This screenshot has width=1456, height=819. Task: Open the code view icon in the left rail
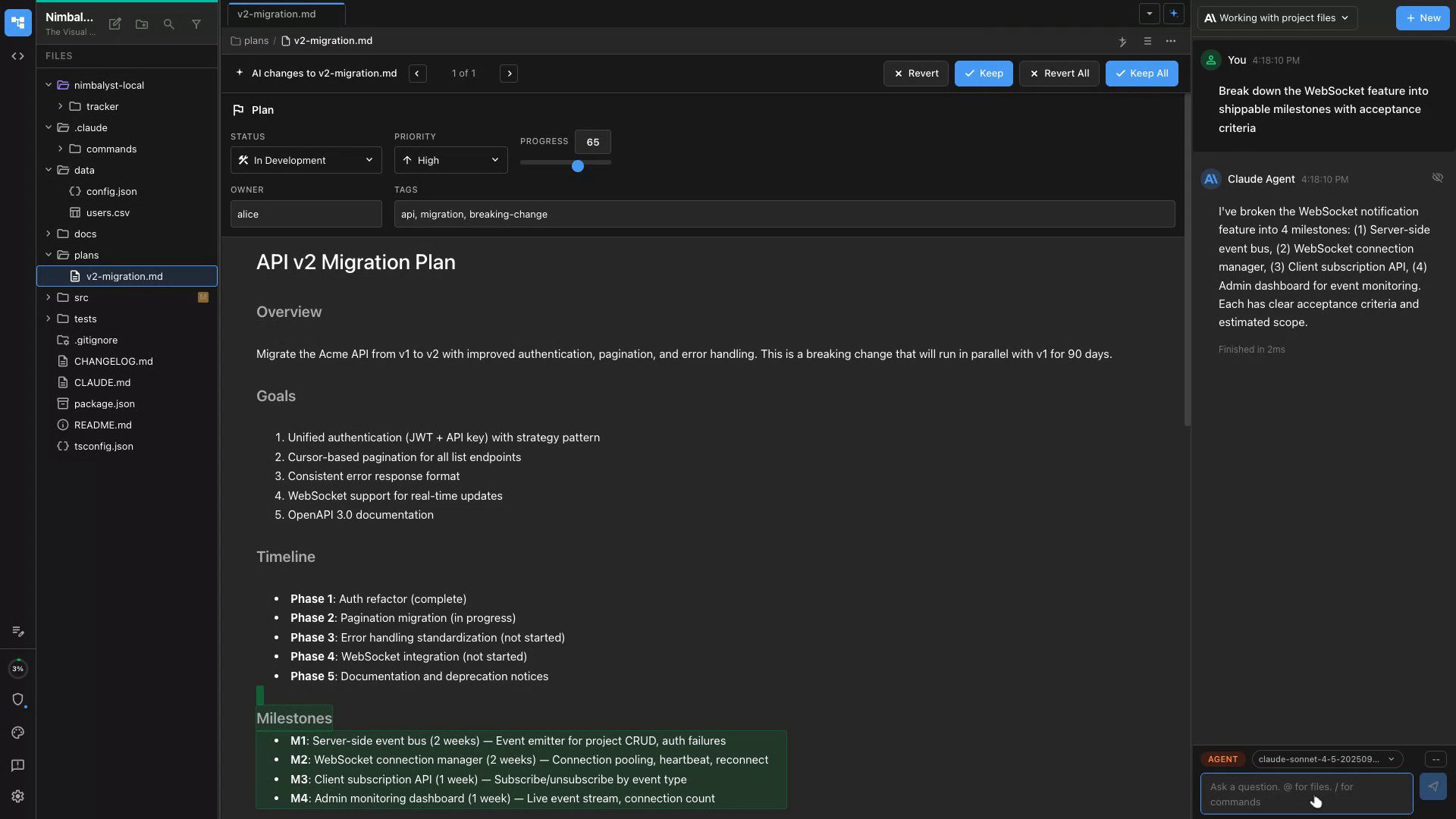point(17,55)
